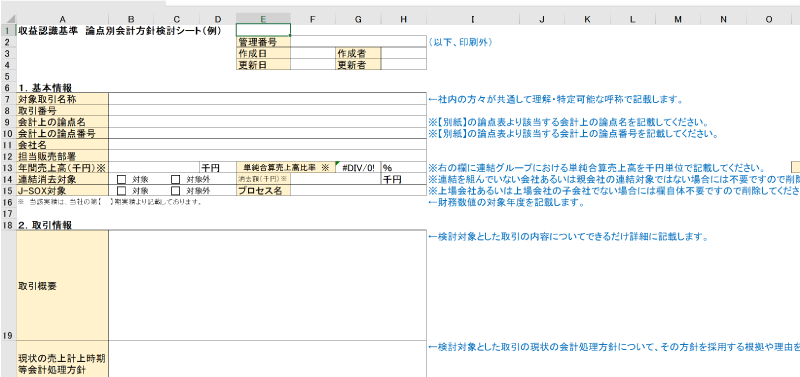Select row 1 header
The height and width of the screenshot is (377, 800).
coord(8,30)
